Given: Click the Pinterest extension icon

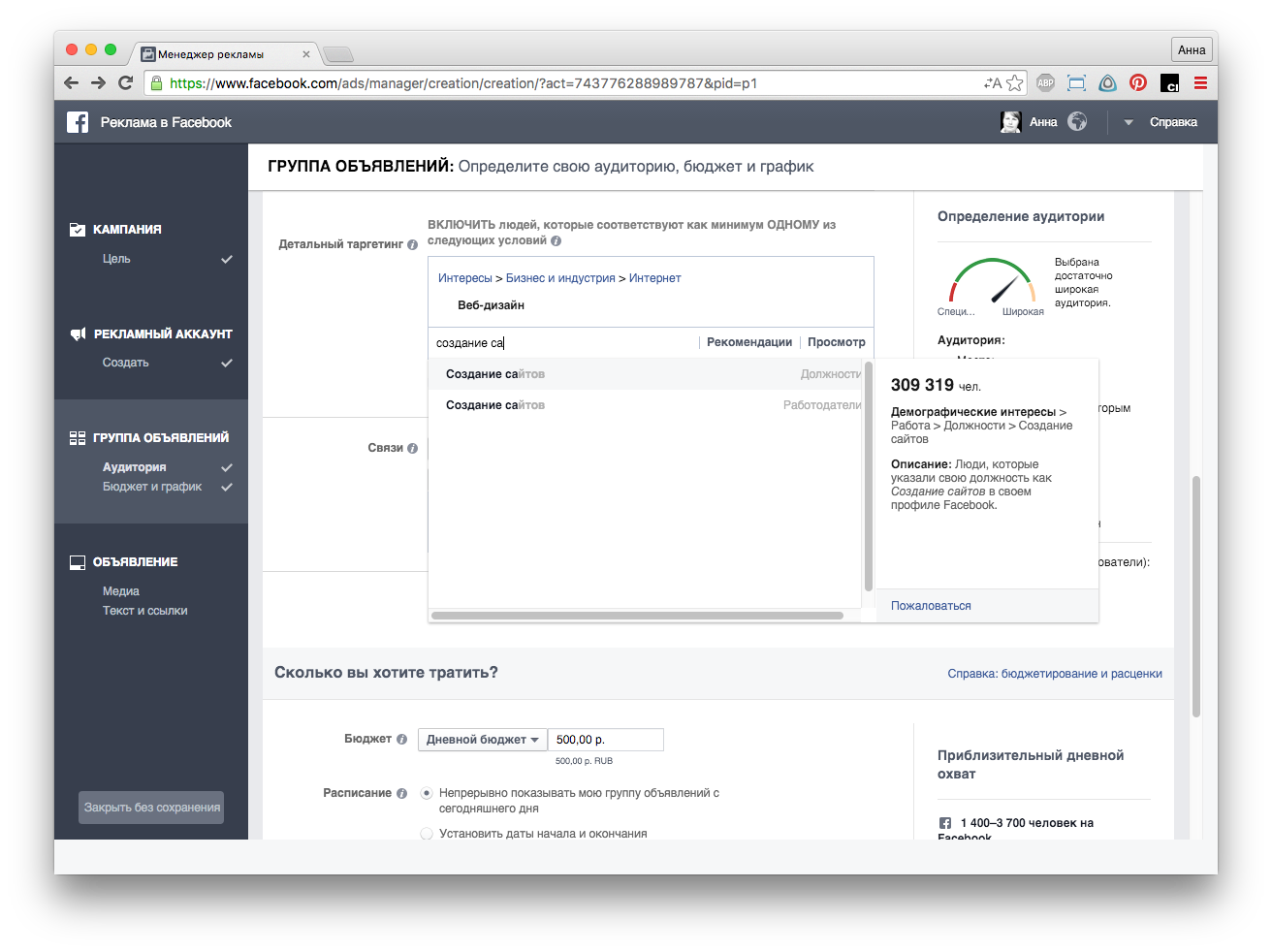Looking at the screenshot, I should (x=1138, y=83).
